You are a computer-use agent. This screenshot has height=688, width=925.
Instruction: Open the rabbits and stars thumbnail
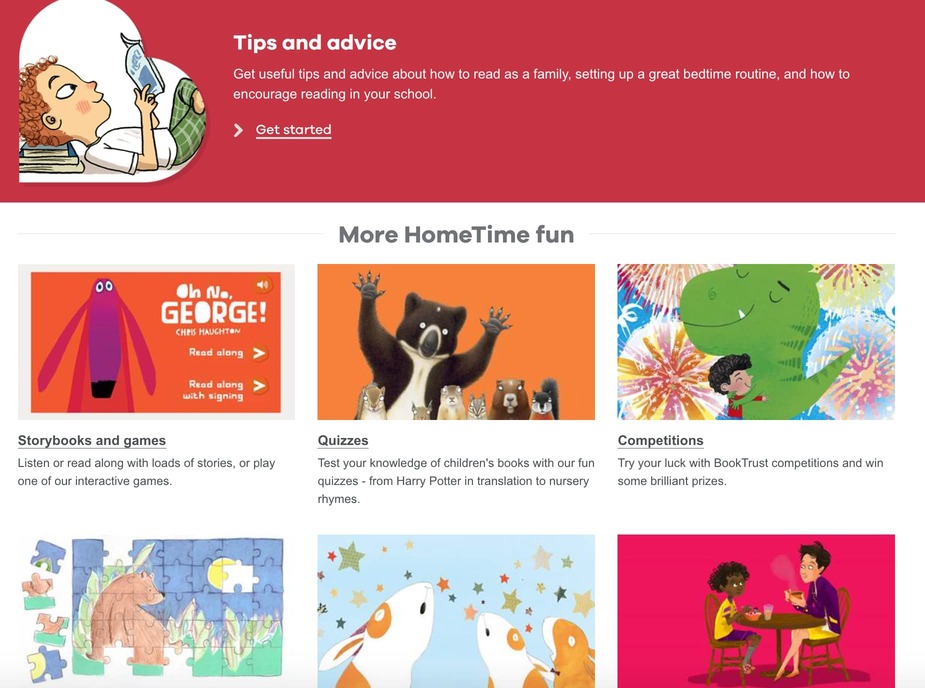(456, 611)
